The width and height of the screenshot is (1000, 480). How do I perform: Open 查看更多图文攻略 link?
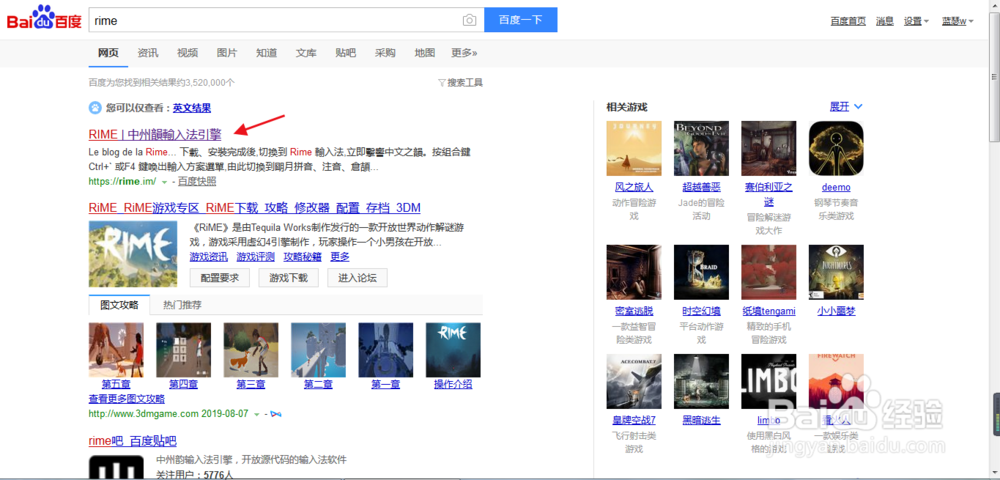126,399
